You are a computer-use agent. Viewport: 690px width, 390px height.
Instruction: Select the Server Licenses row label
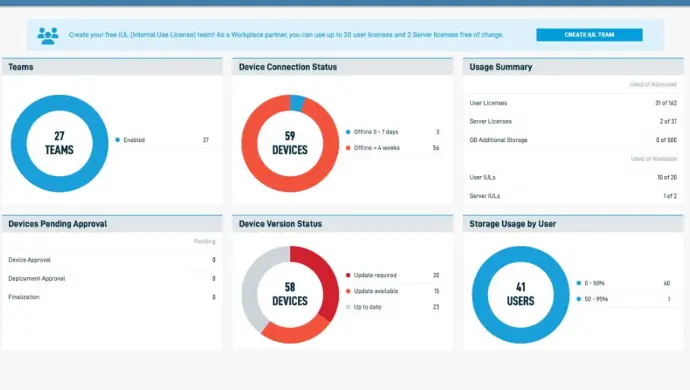(x=490, y=121)
